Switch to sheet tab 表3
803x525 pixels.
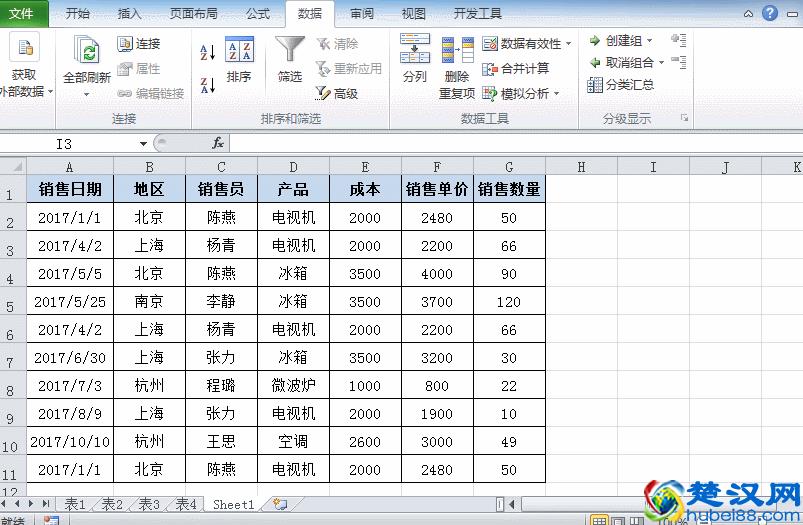[x=149, y=505]
